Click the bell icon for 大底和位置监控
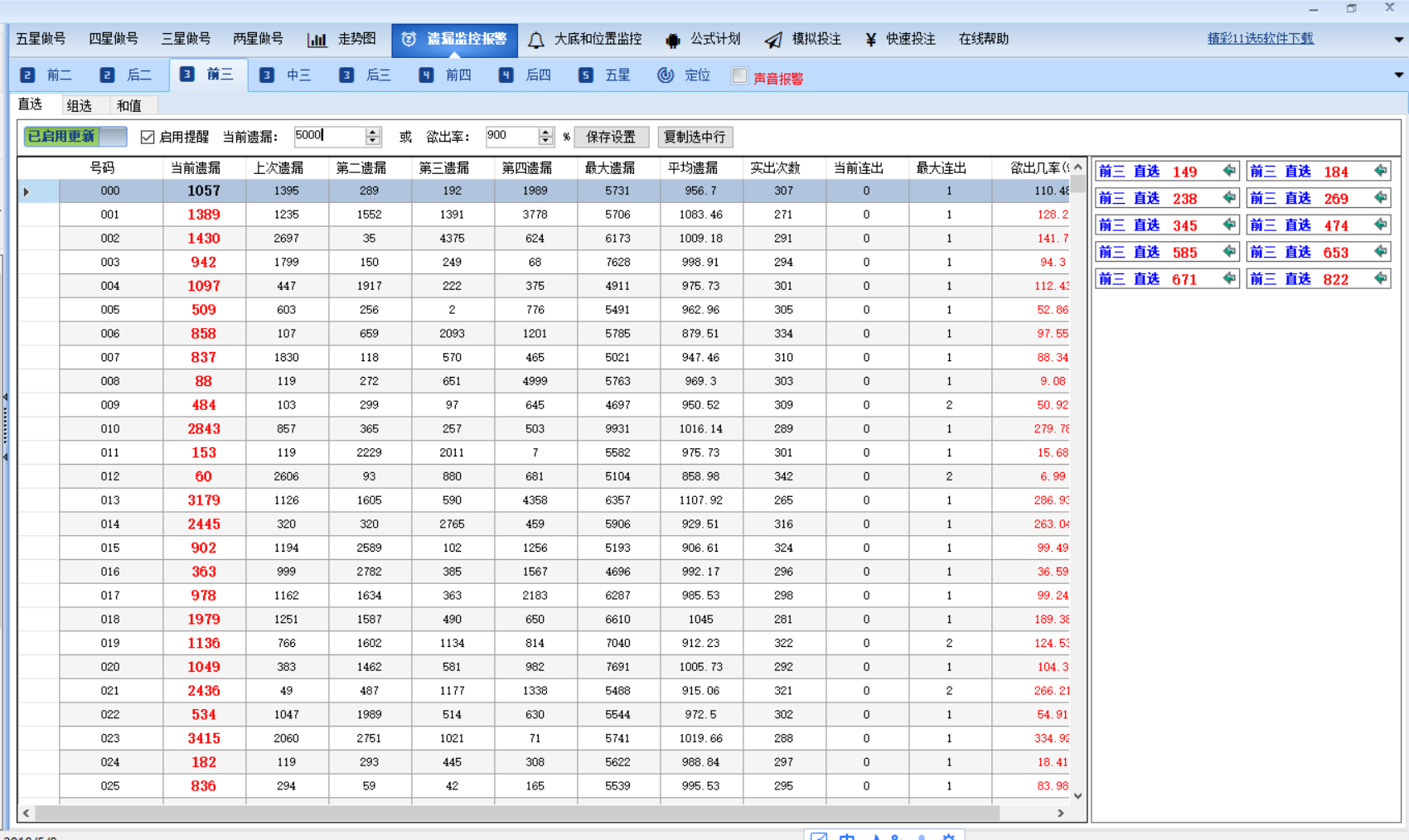This screenshot has height=840, width=1409. [x=535, y=39]
